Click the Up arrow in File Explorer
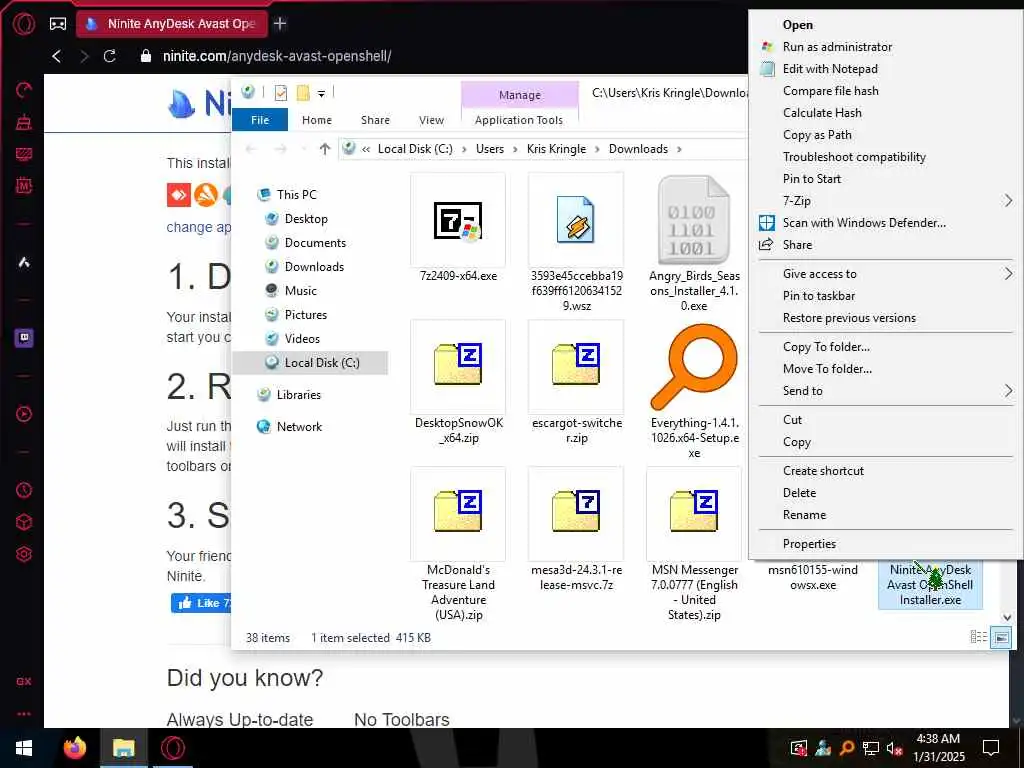Image resolution: width=1024 pixels, height=768 pixels. click(x=325, y=149)
